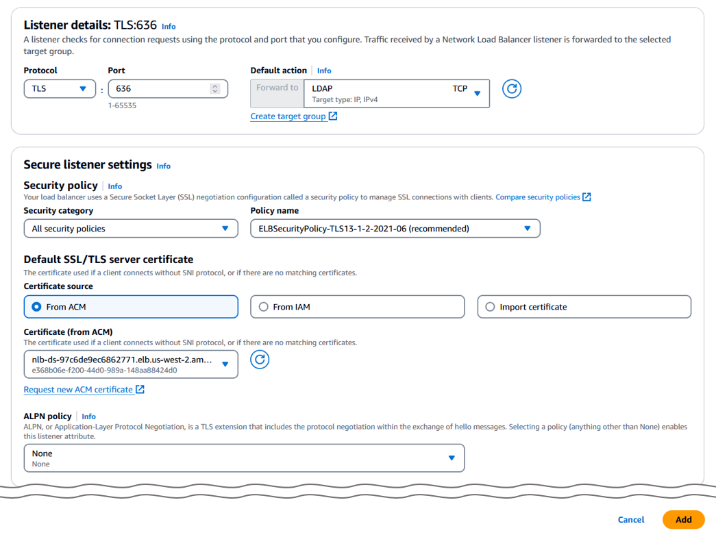Viewport: 716px width, 537px height.
Task: Refresh the target group list
Action: pyautogui.click(x=511, y=89)
